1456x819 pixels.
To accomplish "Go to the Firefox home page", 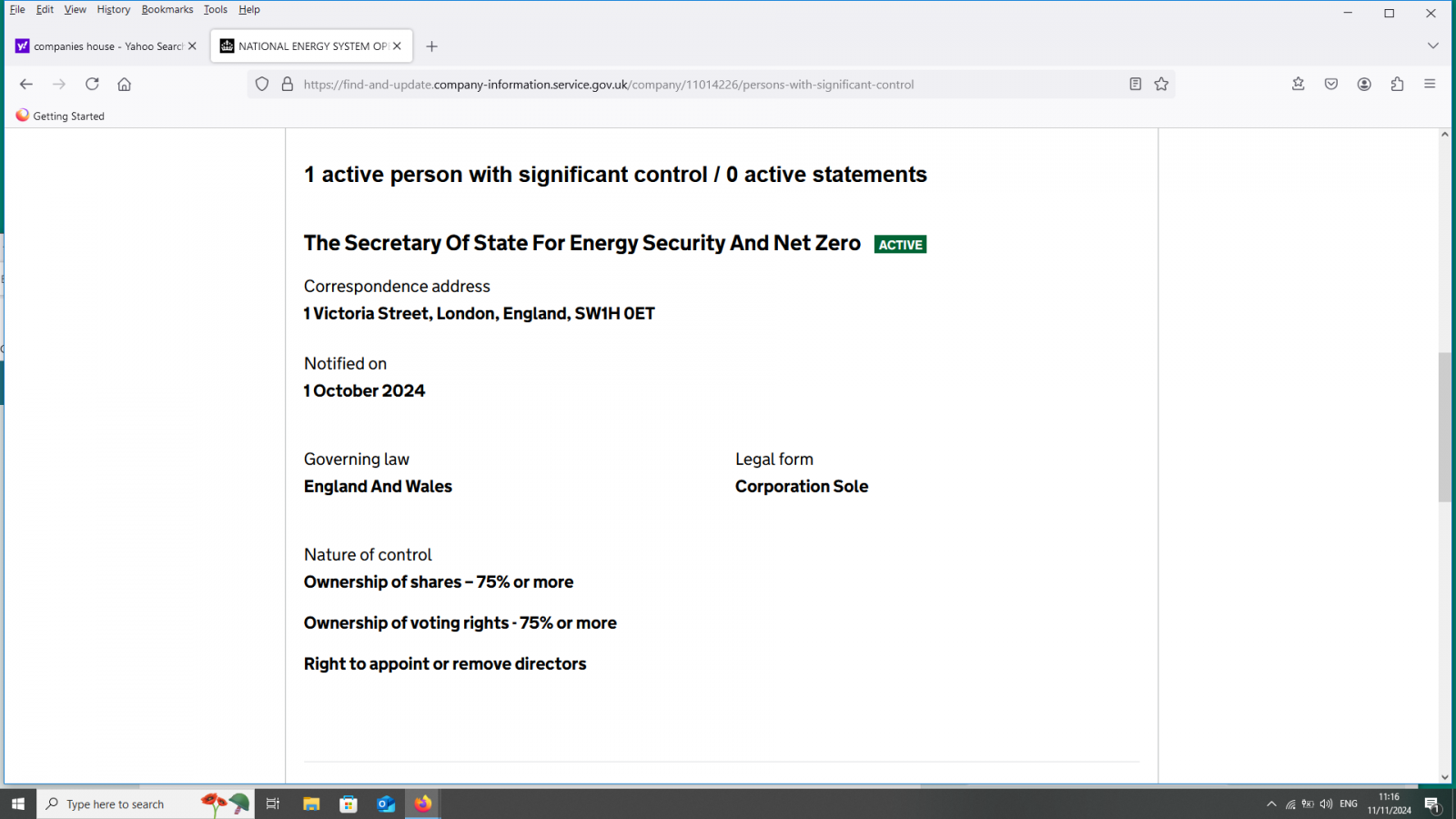I will point(125,85).
